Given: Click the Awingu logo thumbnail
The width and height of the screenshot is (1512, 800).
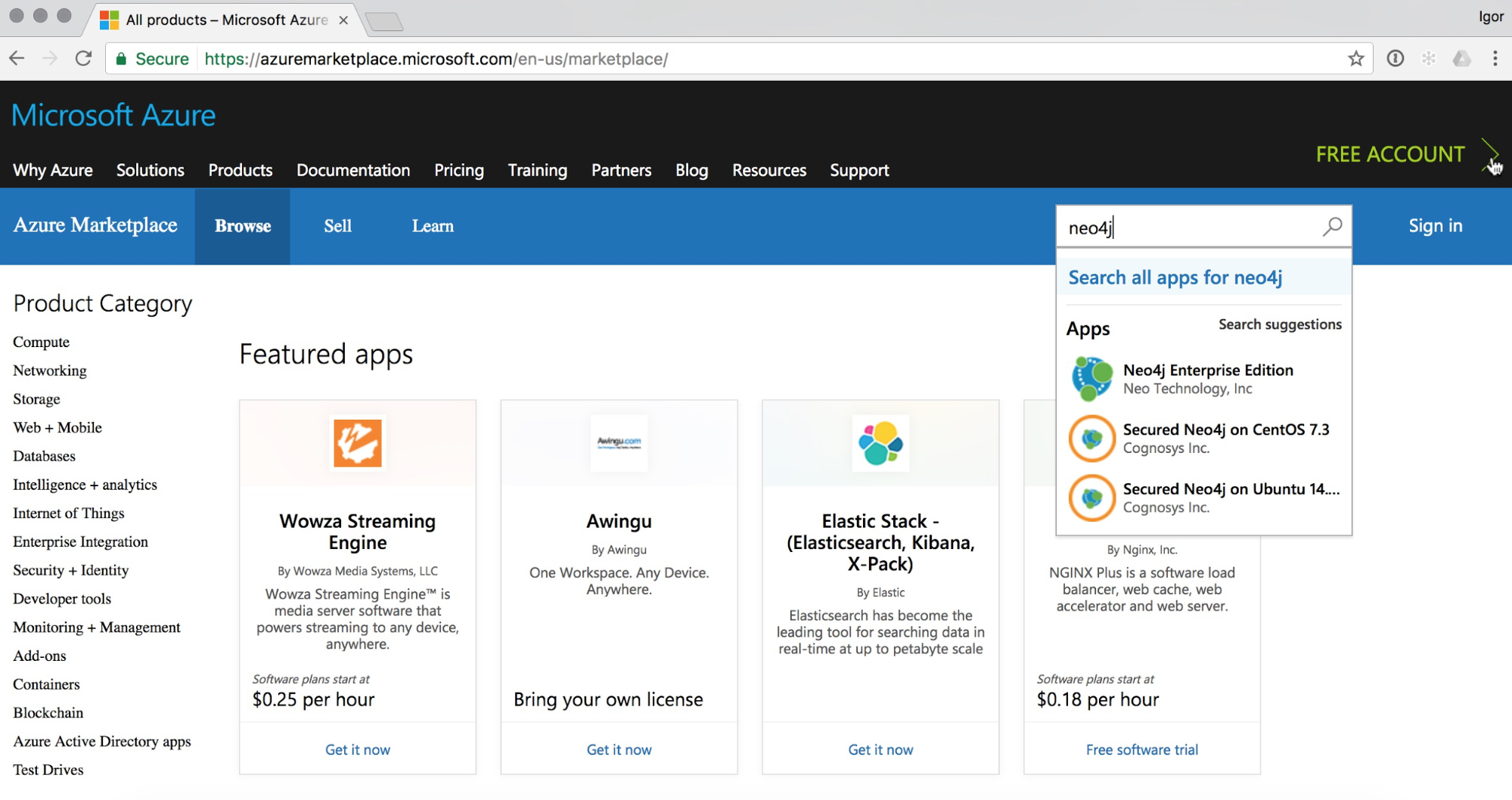Looking at the screenshot, I should (619, 443).
